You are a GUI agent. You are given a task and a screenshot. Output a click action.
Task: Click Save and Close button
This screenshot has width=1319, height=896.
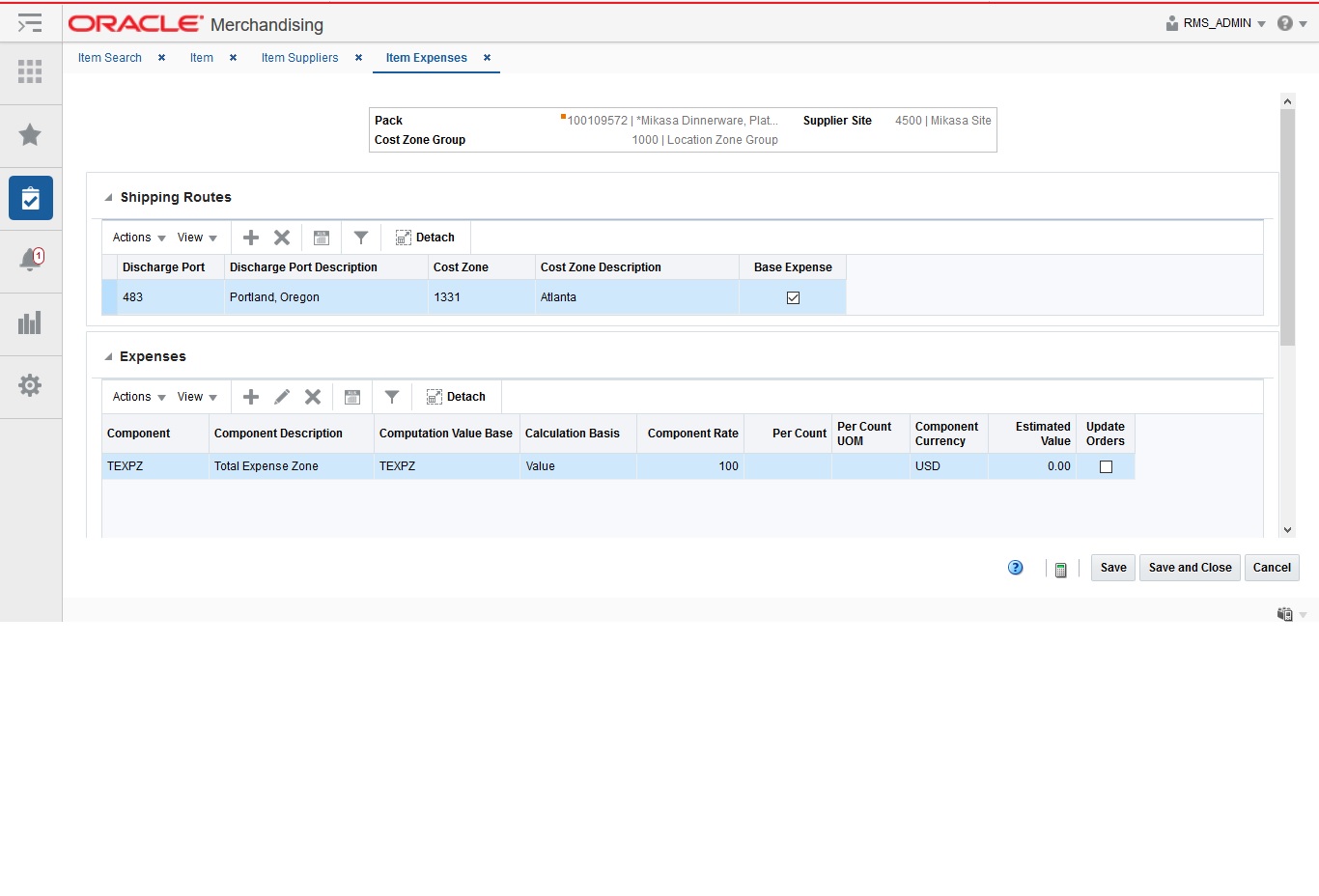[1190, 568]
